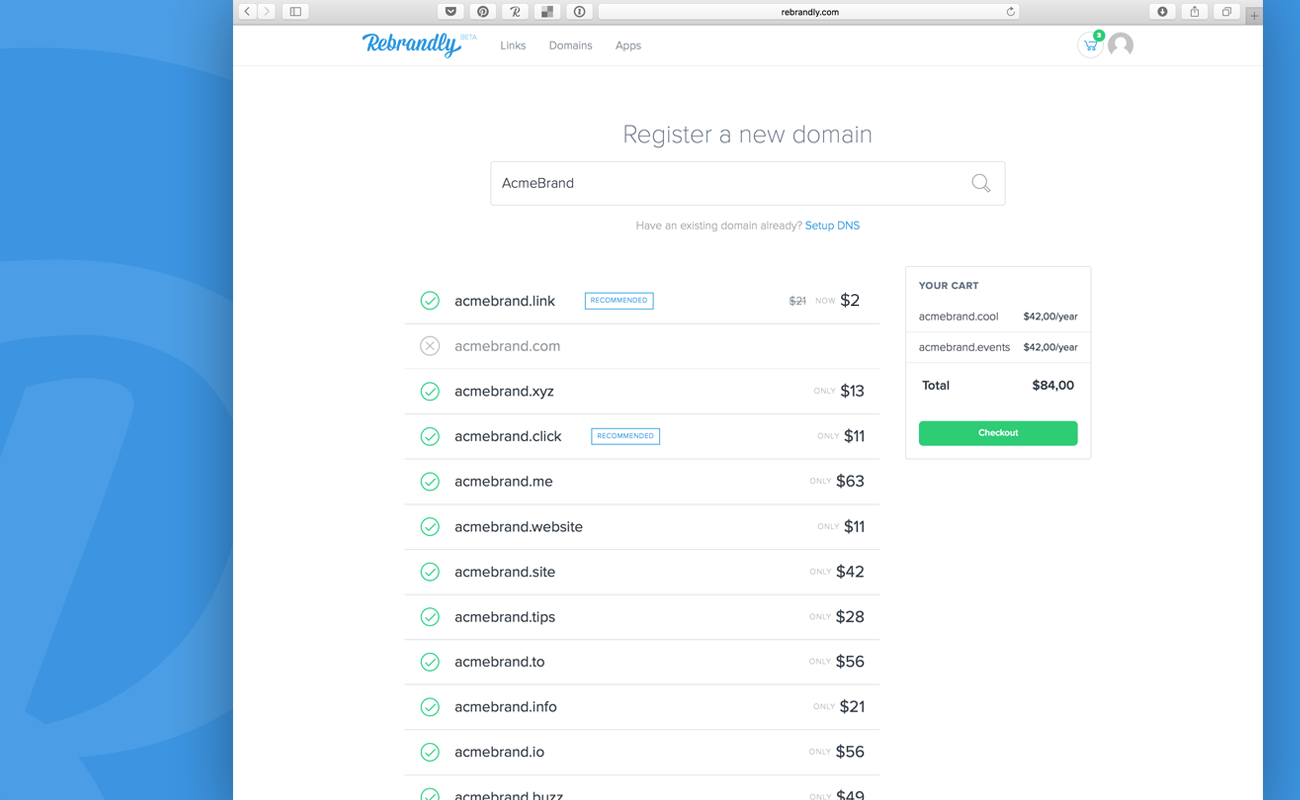Go back with Safari's back arrow
1300x800 pixels.
(247, 12)
